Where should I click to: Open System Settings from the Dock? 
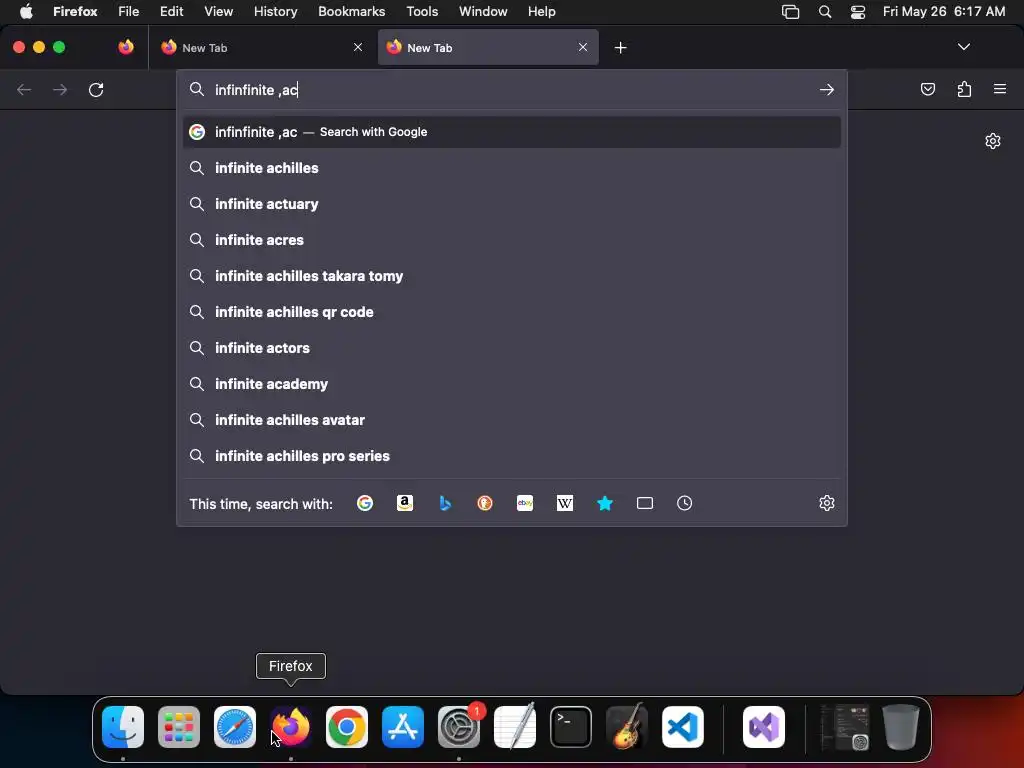tap(459, 727)
